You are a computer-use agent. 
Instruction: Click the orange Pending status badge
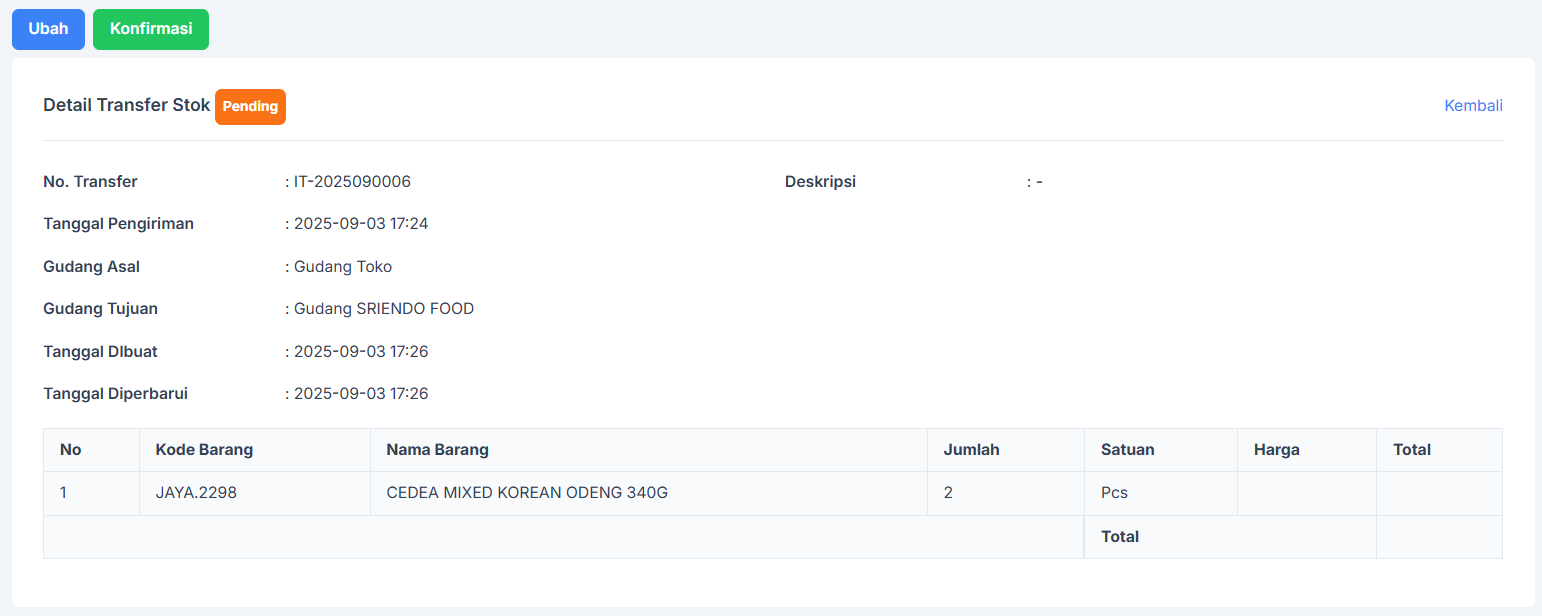click(x=250, y=106)
